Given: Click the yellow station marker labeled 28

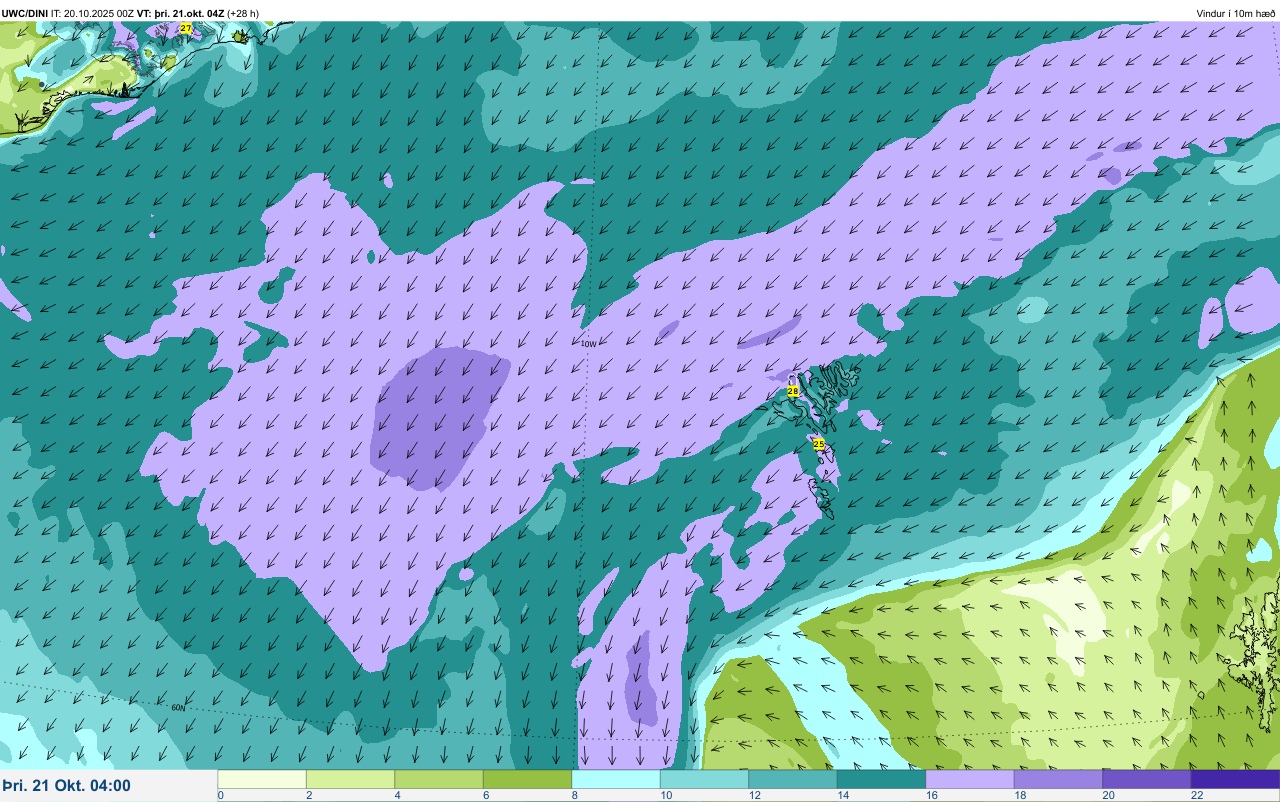Looking at the screenshot, I should [x=793, y=391].
